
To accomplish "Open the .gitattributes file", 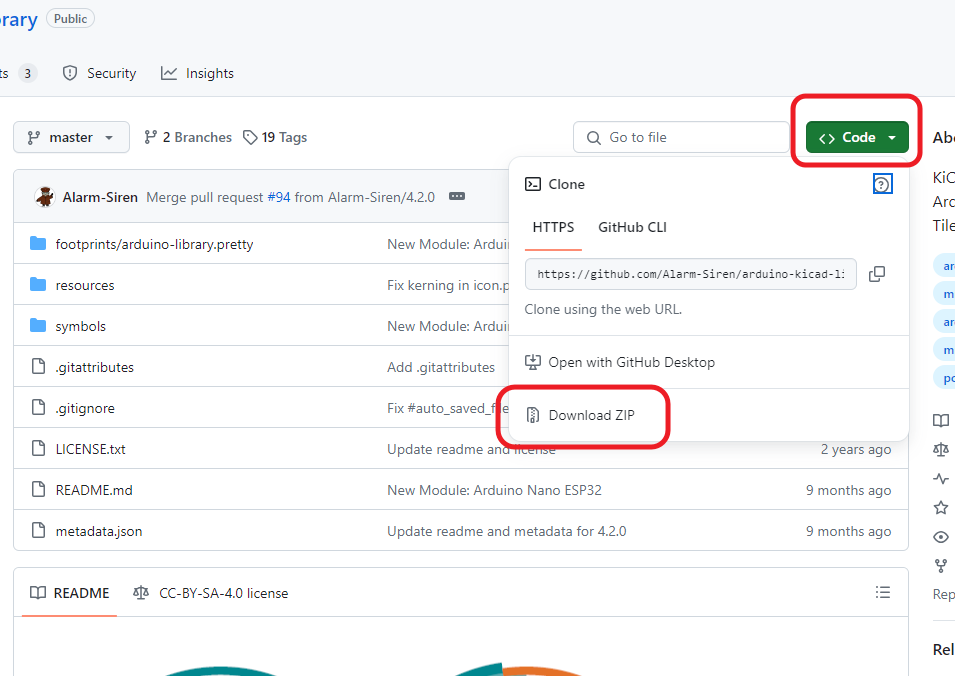I will (x=94, y=367).
